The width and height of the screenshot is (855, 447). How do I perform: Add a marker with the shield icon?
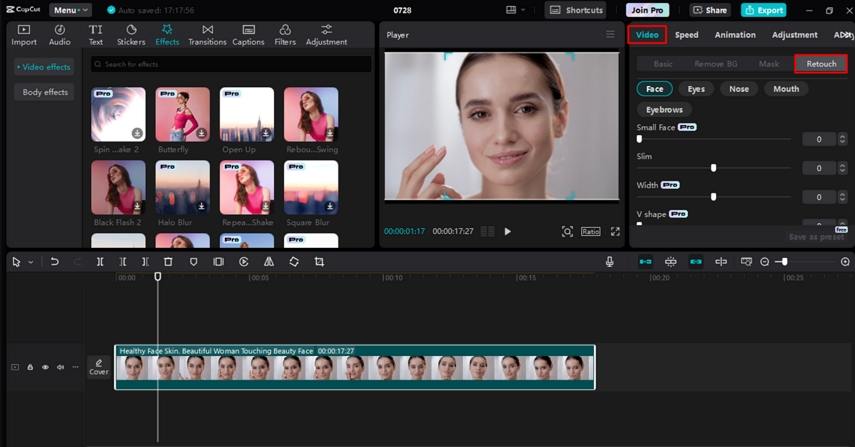pyautogui.click(x=193, y=262)
